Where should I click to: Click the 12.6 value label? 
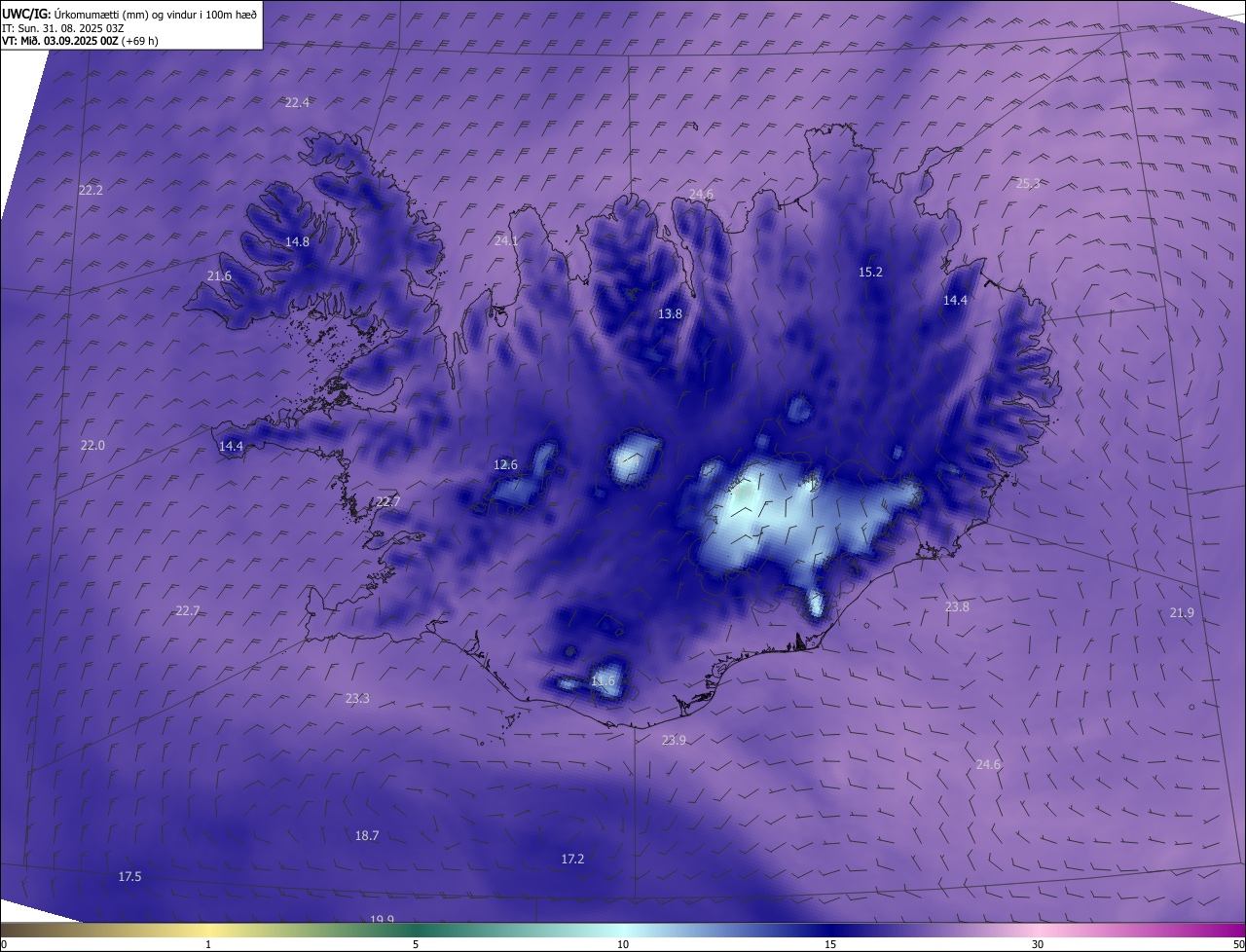(505, 465)
